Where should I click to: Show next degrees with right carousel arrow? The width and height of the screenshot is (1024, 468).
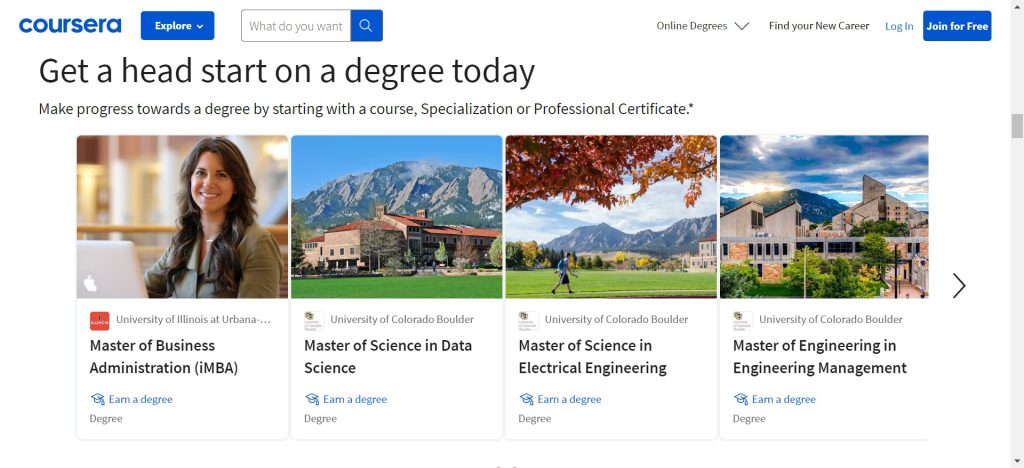(958, 286)
